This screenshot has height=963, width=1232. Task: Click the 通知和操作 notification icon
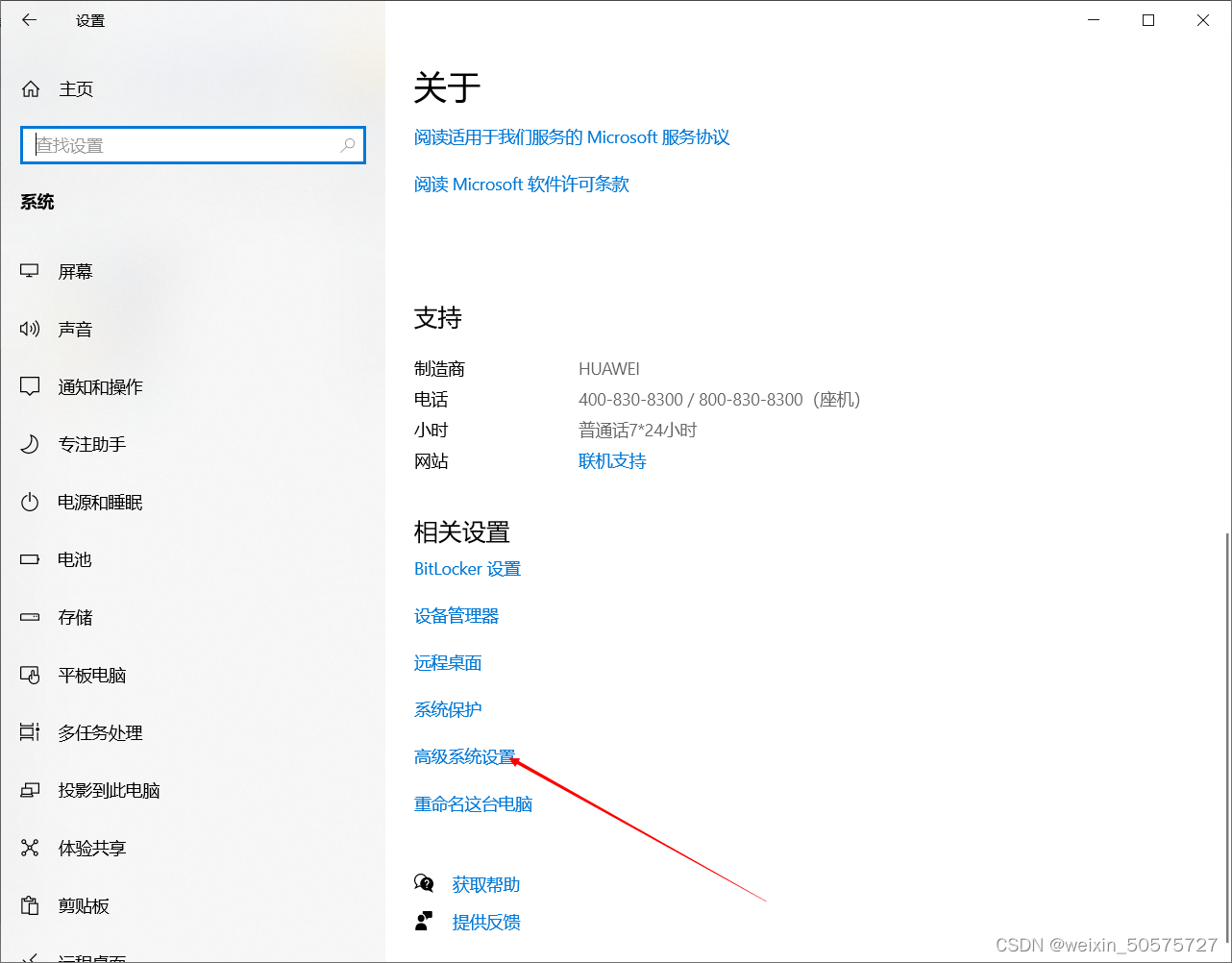tap(30, 387)
